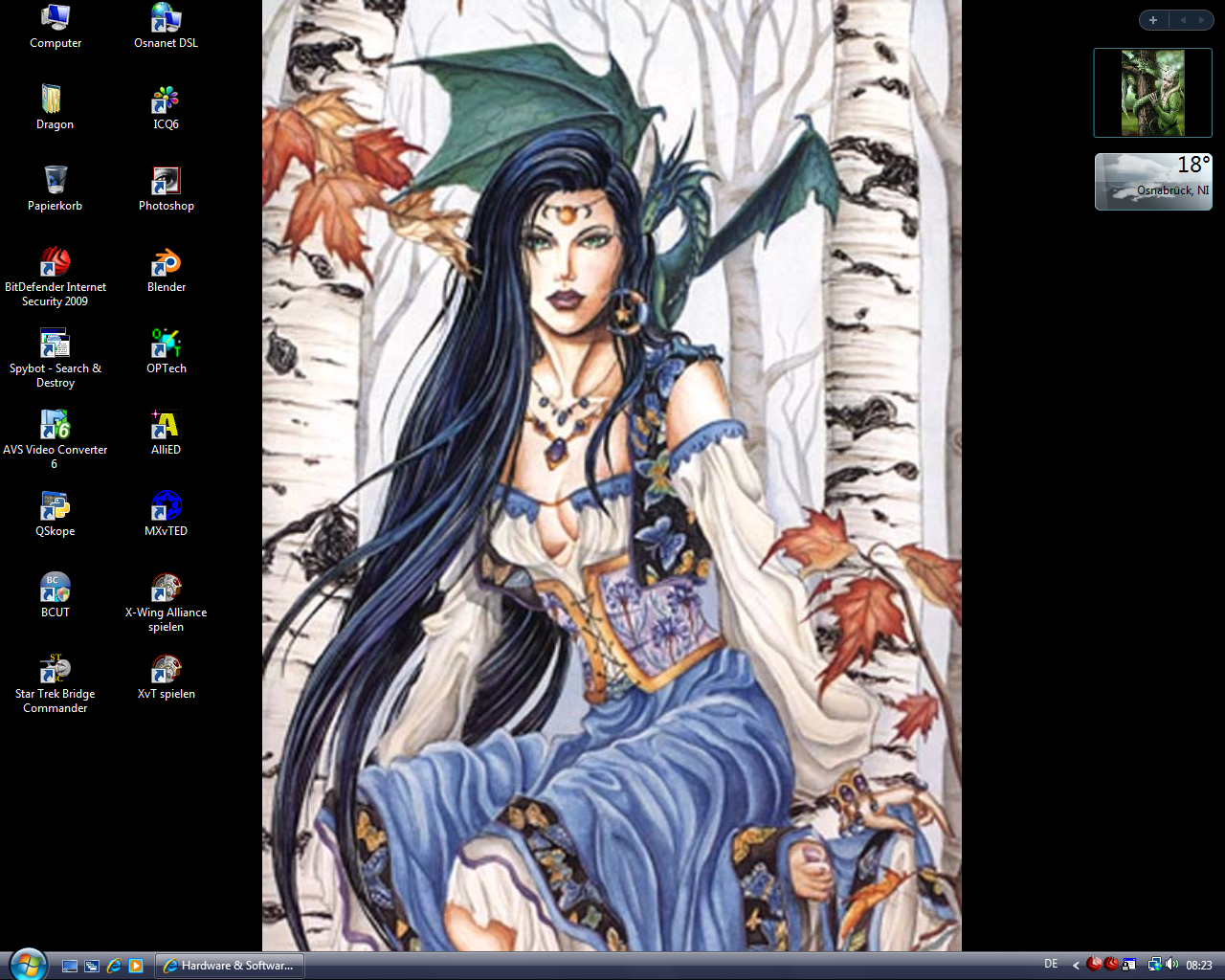Click the slideshow gadget dragon picture
Viewport: 1225px width, 980px height.
click(1152, 93)
